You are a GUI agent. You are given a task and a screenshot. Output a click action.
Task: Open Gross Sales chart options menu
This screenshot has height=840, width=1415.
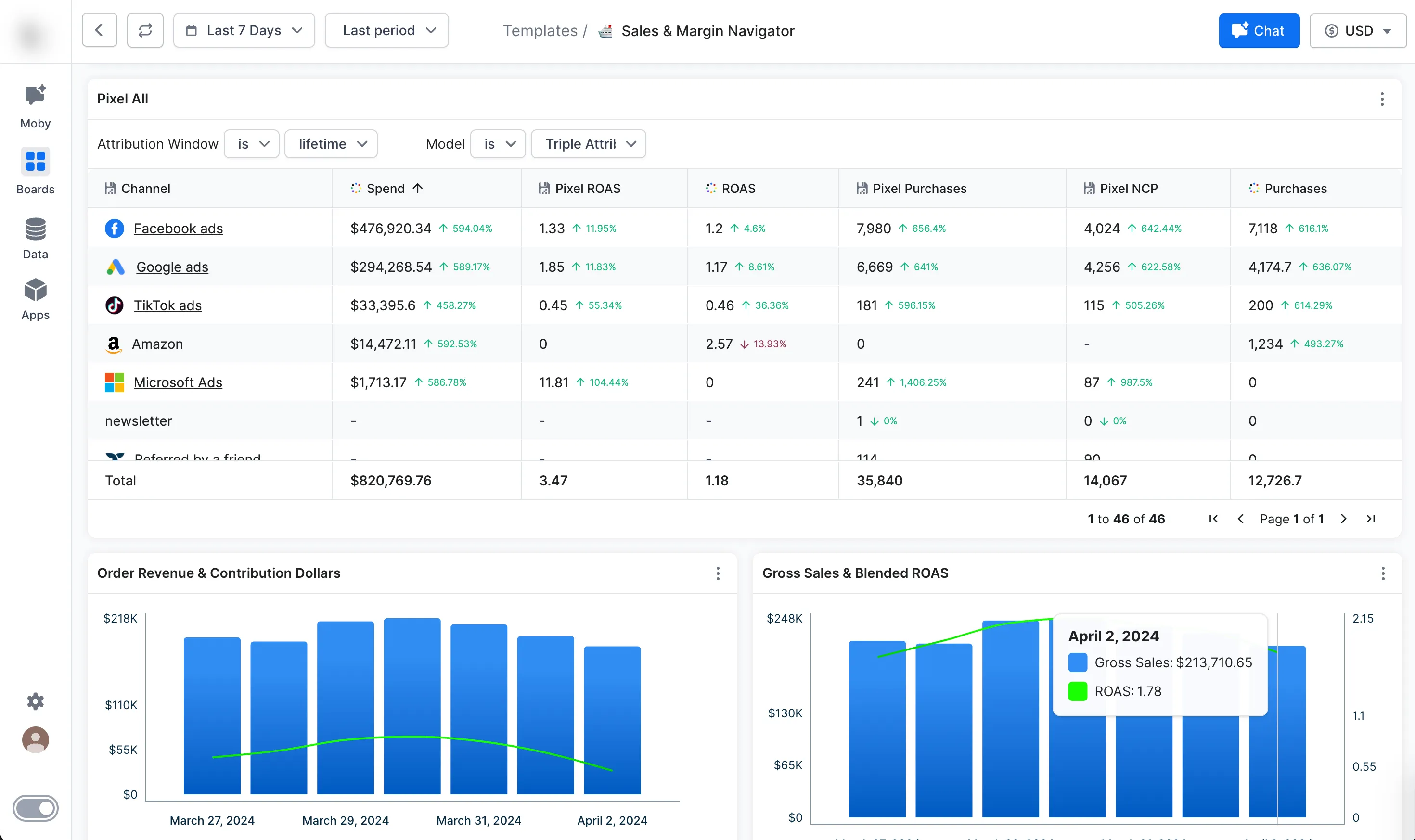coord(1382,573)
